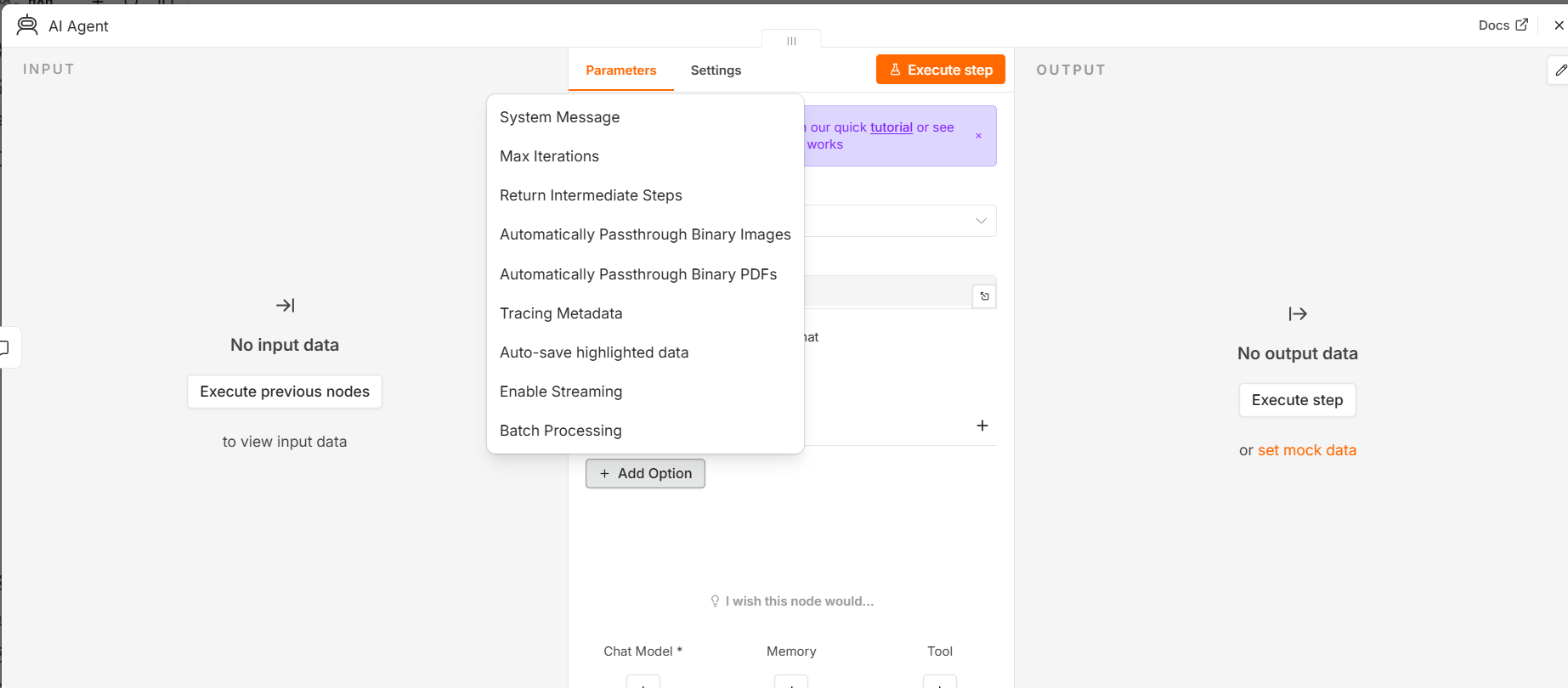Click the output arrow icon
Screen dimensions: 1568x688
coord(1298,314)
